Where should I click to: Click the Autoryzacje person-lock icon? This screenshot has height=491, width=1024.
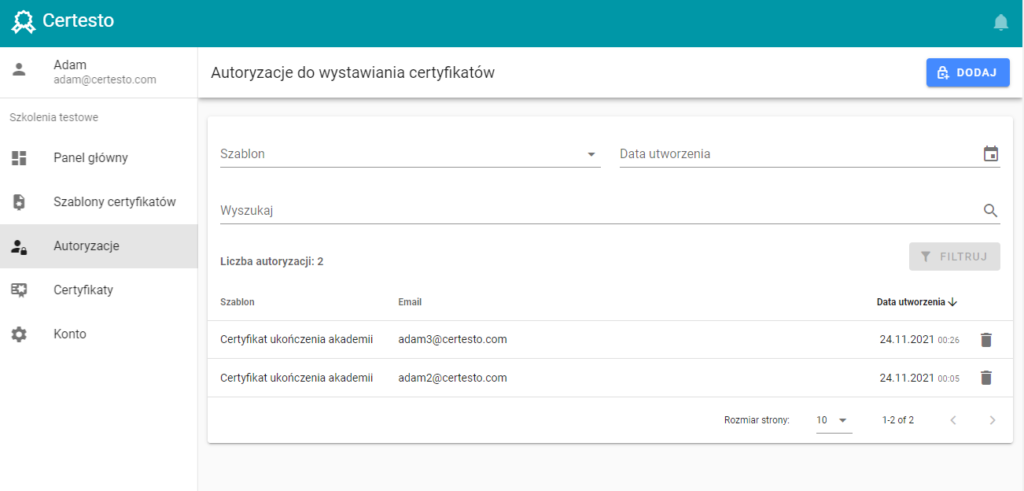click(x=19, y=247)
